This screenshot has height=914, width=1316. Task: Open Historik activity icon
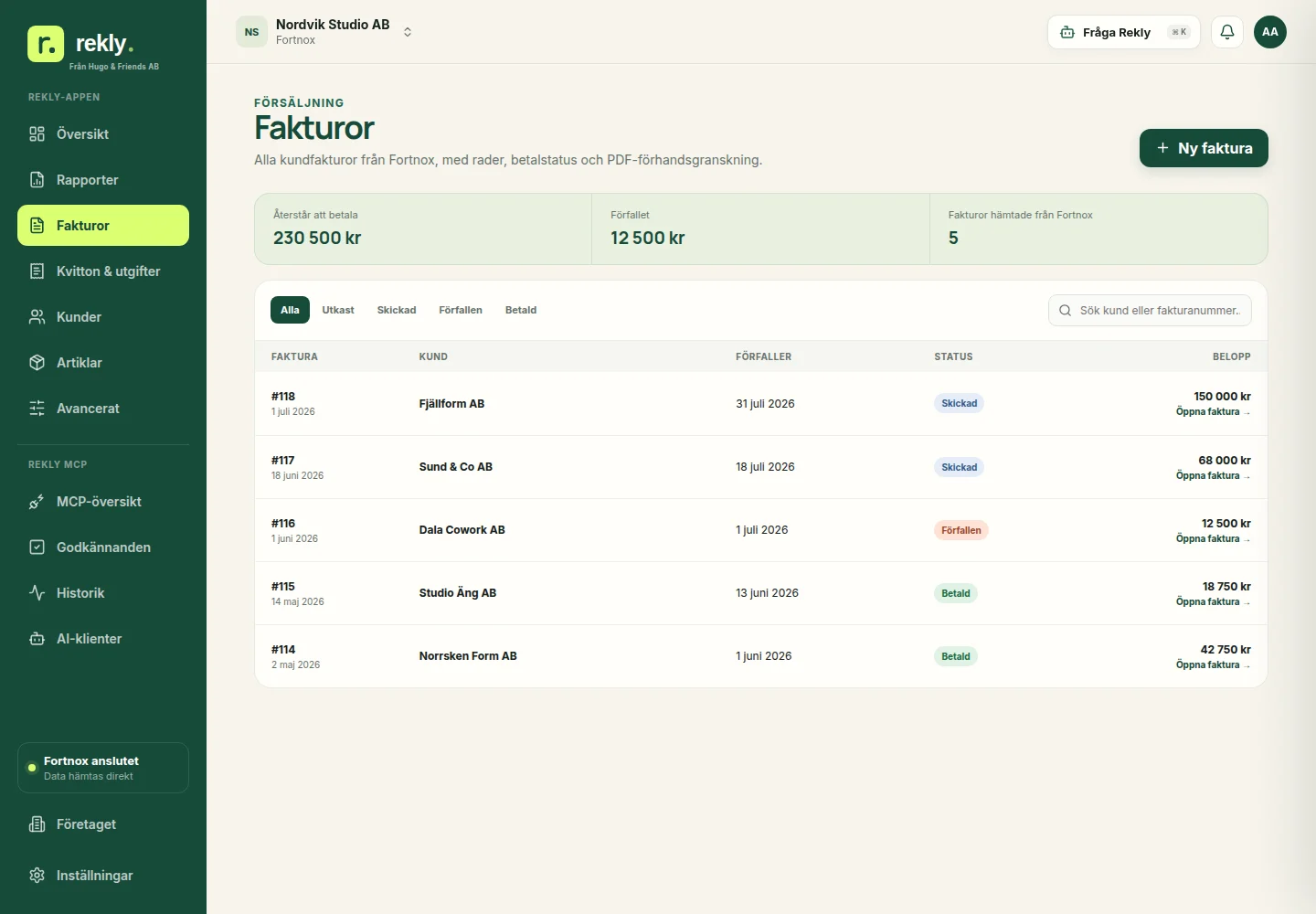(x=37, y=593)
